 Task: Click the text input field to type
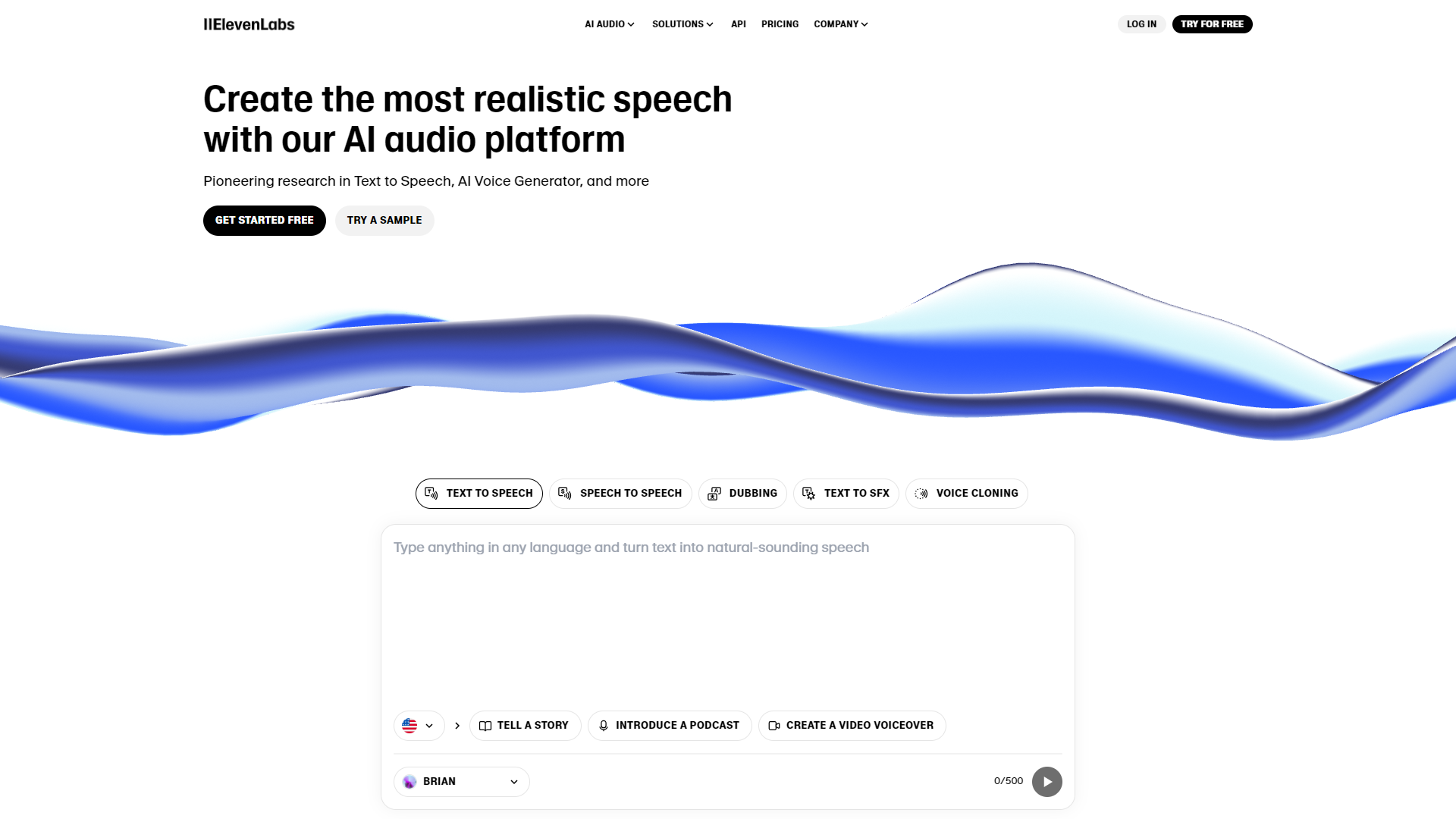(x=728, y=614)
